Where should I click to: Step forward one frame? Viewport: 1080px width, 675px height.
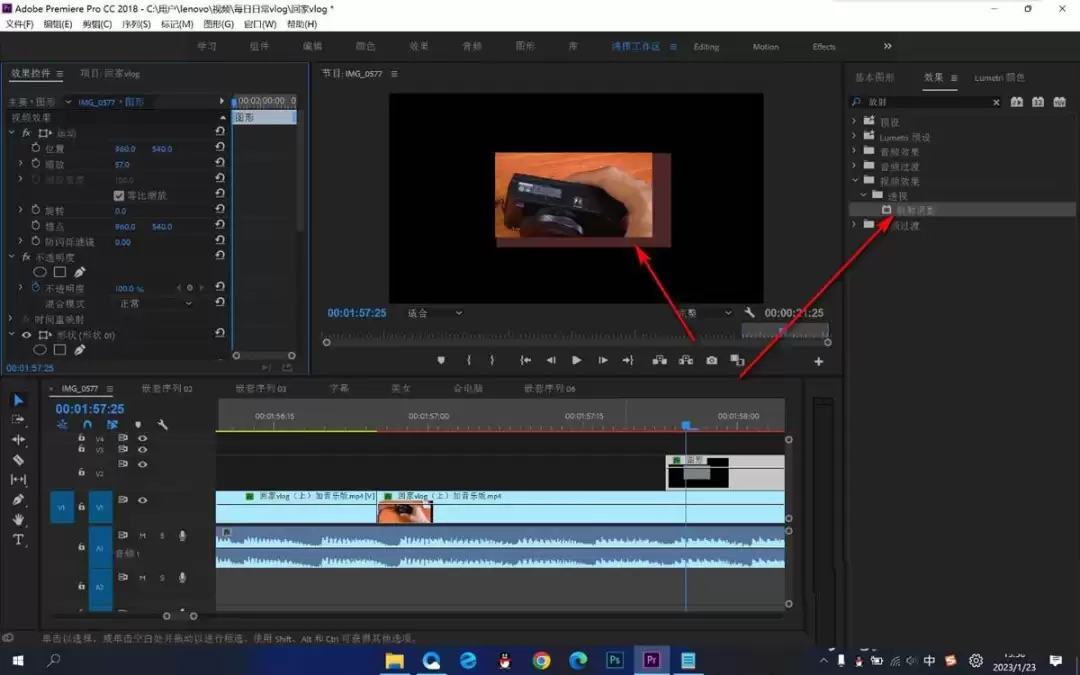pos(603,360)
